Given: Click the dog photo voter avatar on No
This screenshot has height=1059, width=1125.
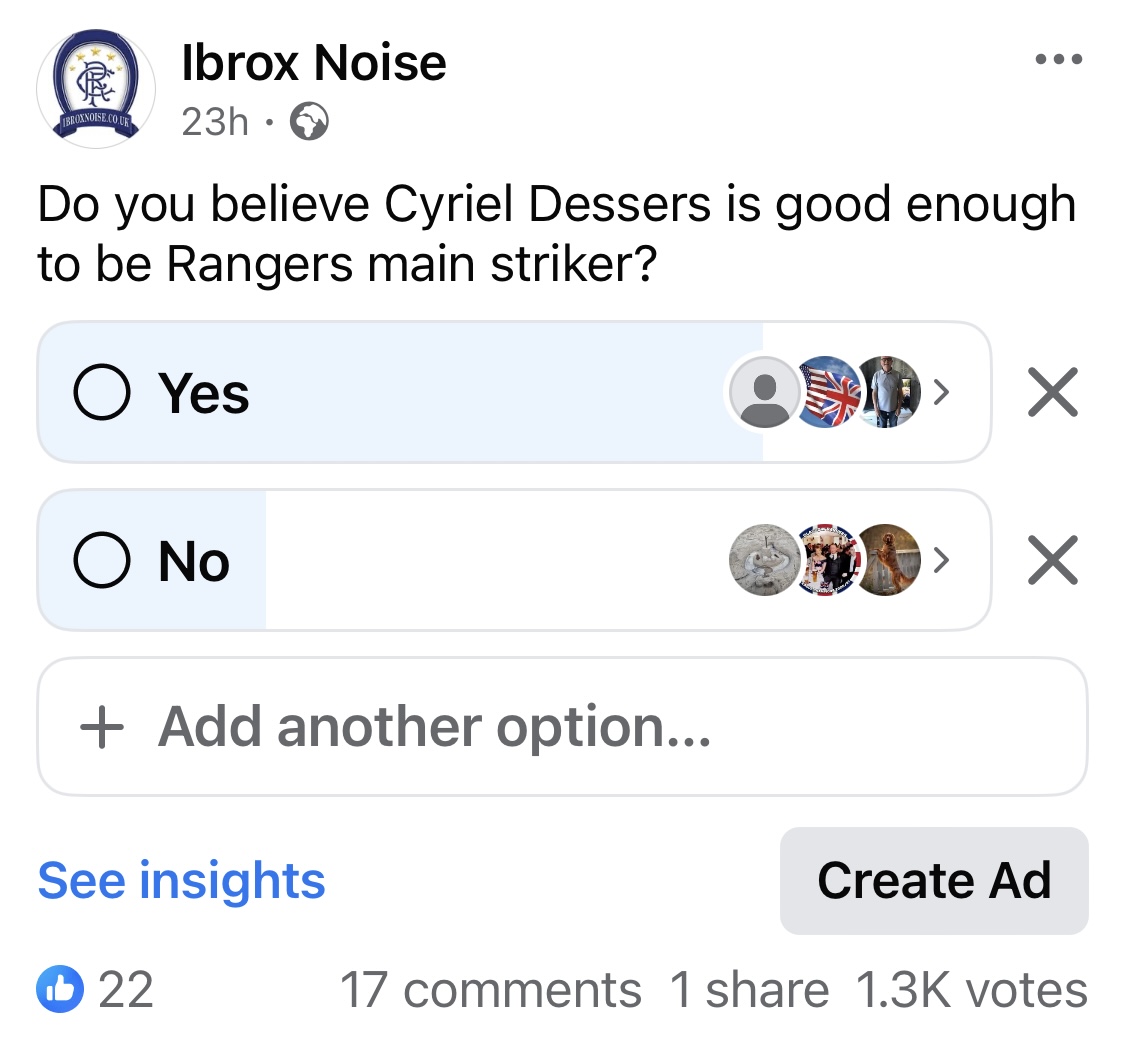Looking at the screenshot, I should (x=889, y=560).
